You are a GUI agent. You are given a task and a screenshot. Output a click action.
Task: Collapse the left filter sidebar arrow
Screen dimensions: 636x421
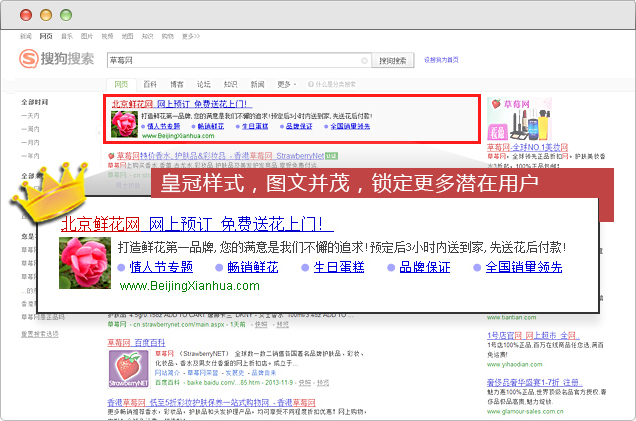(x=99, y=132)
